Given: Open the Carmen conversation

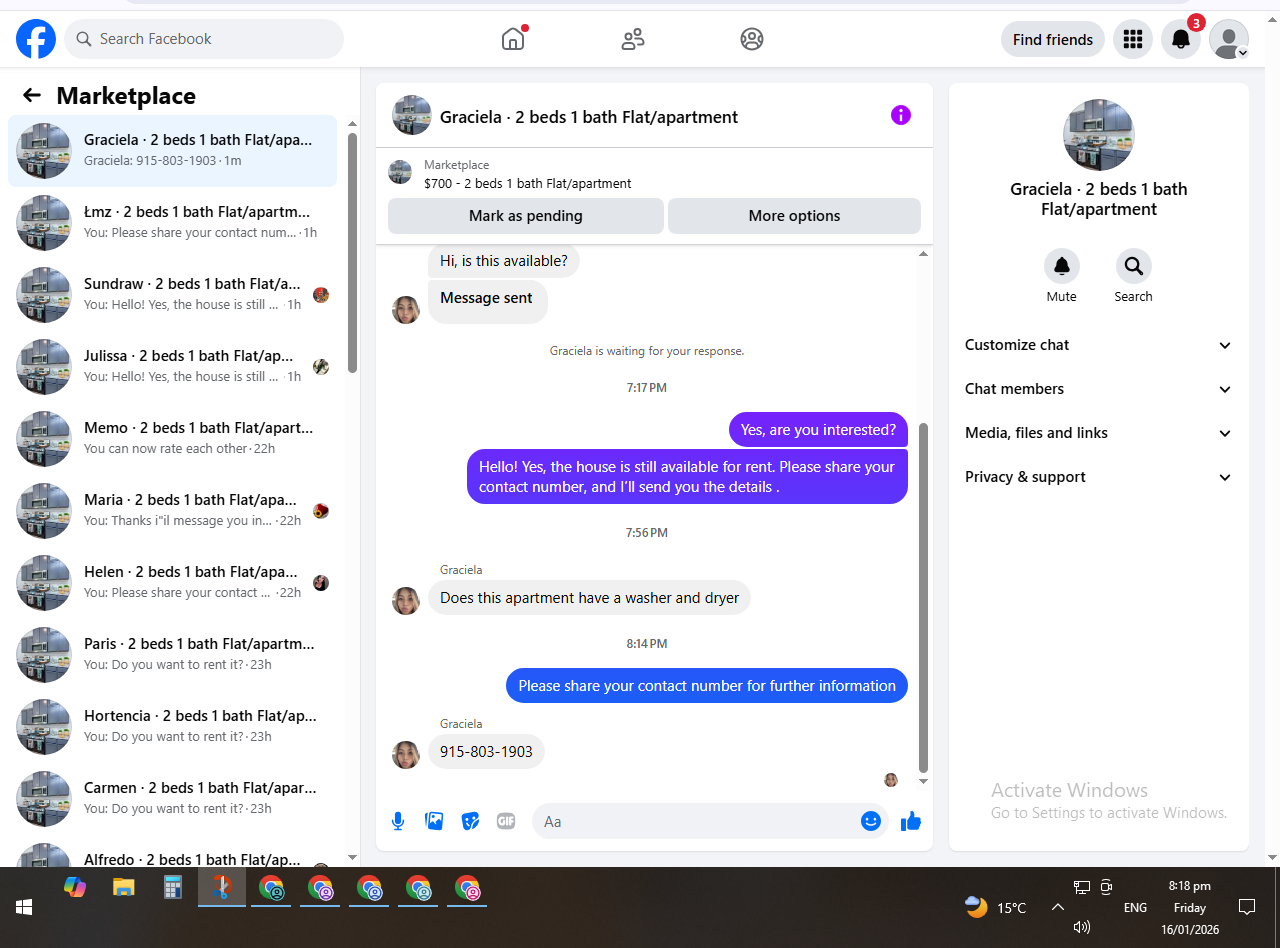Looking at the screenshot, I should pyautogui.click(x=172, y=799).
